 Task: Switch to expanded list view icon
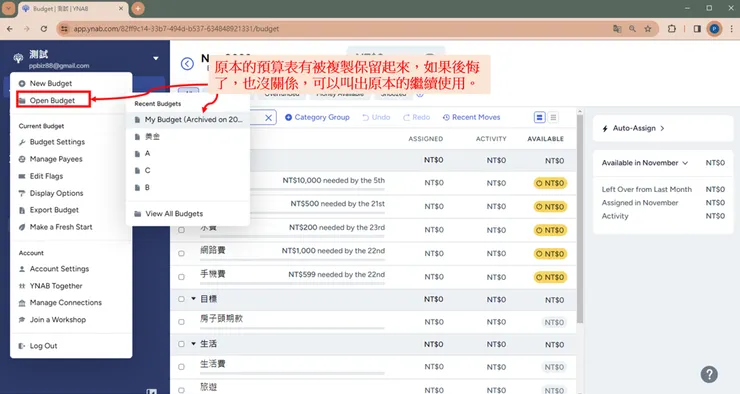539,117
